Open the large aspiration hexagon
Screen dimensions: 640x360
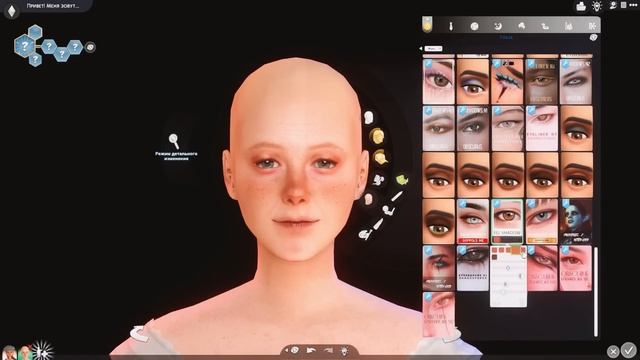[x=24, y=45]
